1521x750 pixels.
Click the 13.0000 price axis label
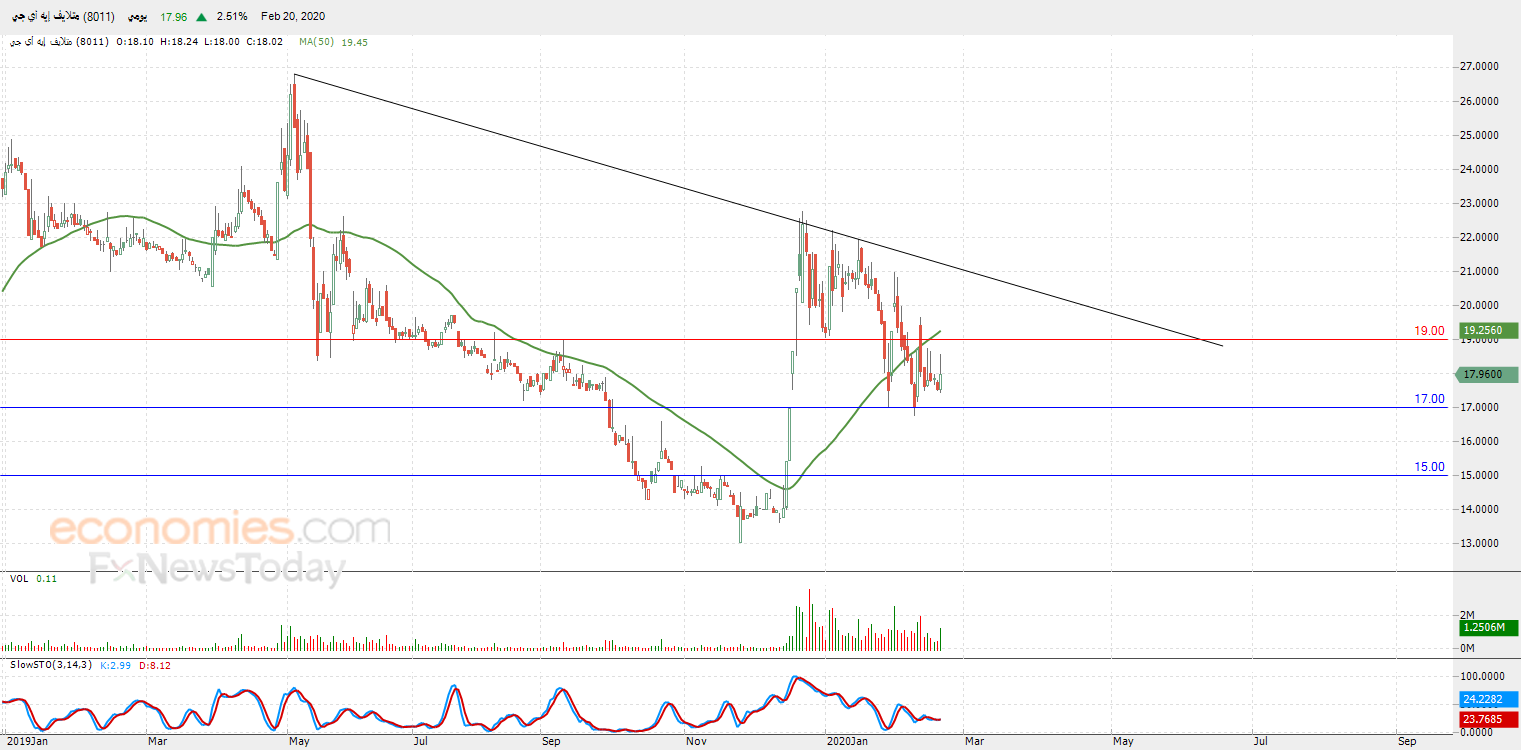click(x=1482, y=543)
